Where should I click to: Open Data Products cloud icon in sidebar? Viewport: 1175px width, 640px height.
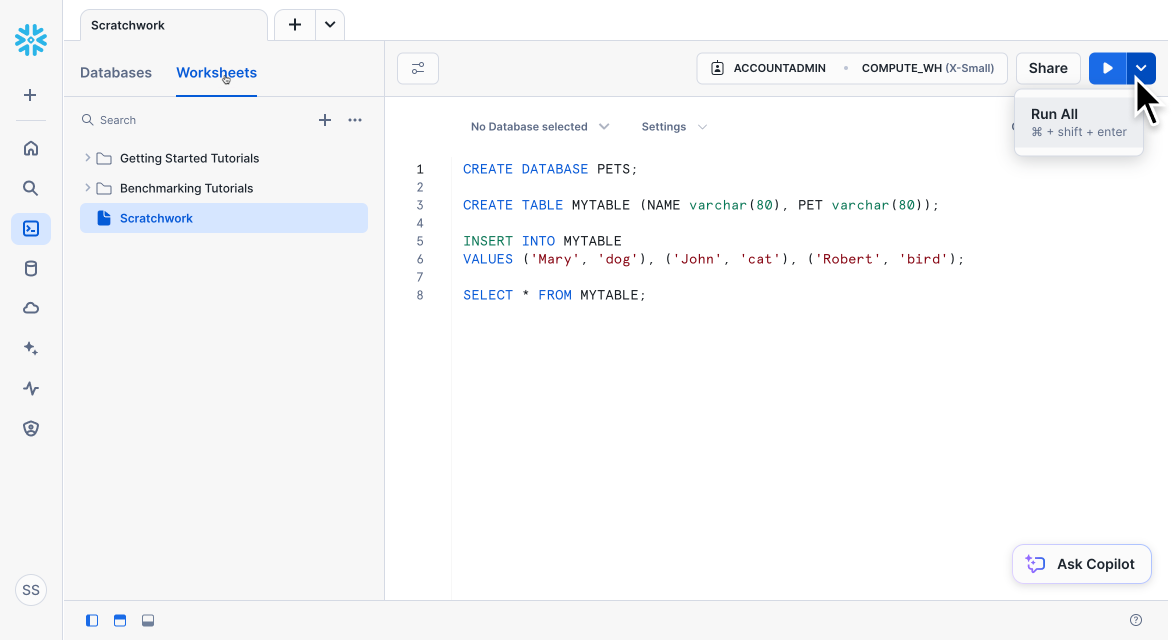pos(30,308)
